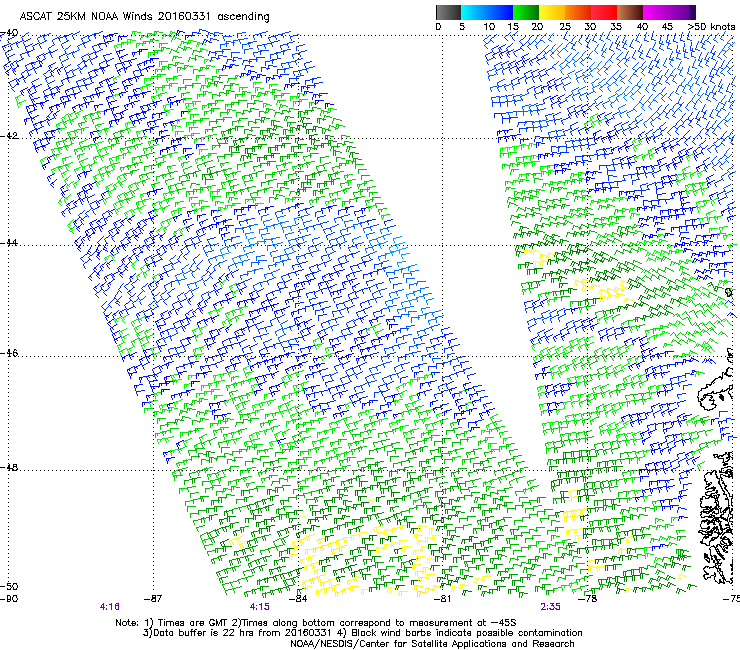Click the '20' label under the color bar
740x650 pixels.
click(537, 26)
